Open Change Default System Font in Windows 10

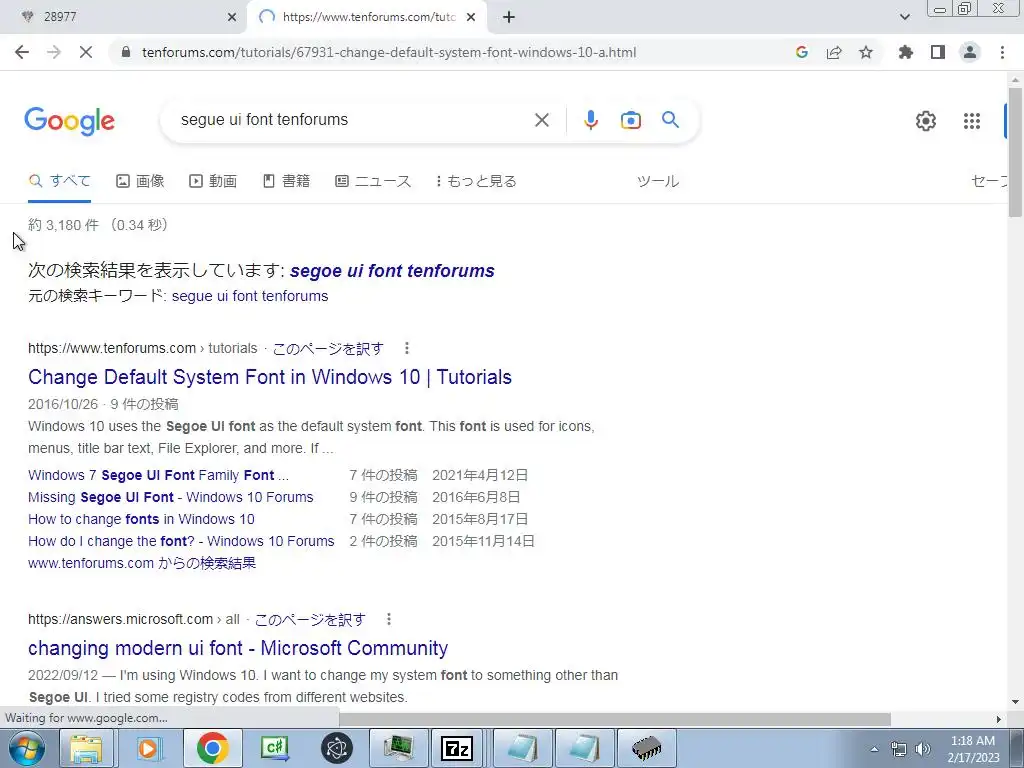270,377
